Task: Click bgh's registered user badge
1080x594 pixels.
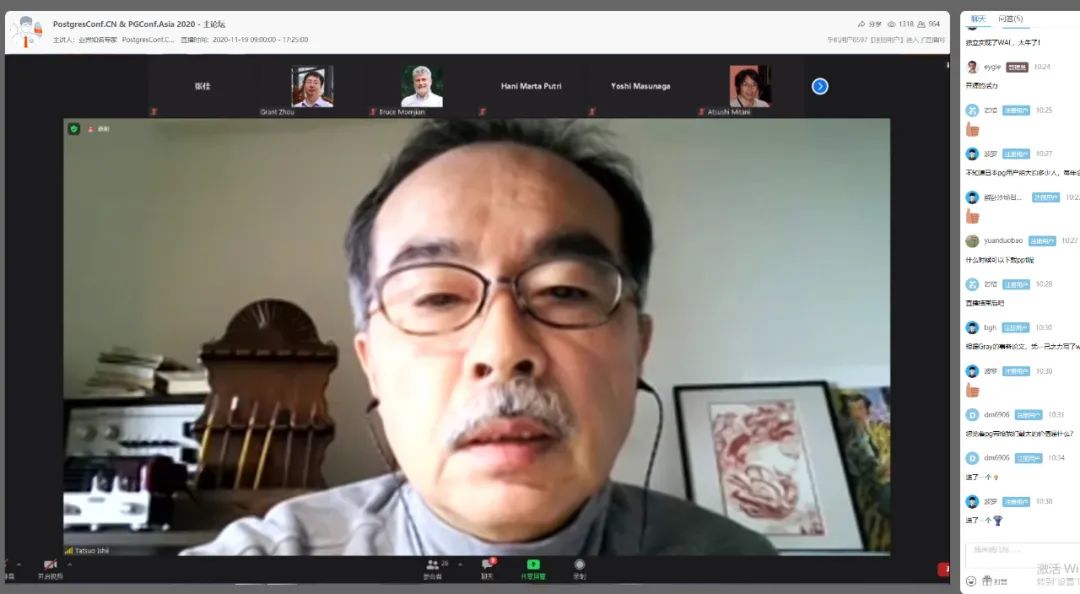Action: click(1015, 328)
